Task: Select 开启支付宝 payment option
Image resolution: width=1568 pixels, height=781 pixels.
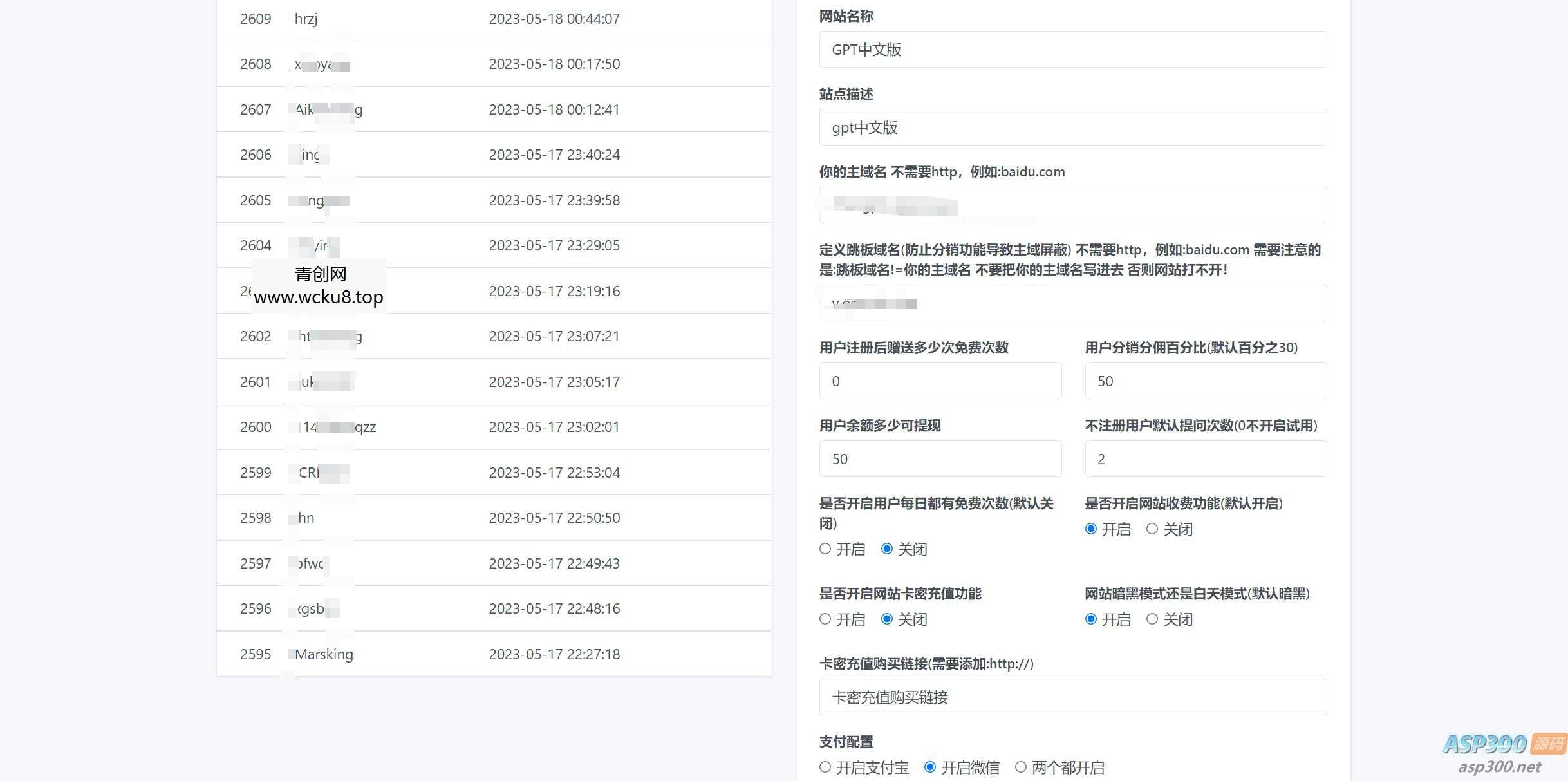Action: pyautogui.click(x=825, y=767)
